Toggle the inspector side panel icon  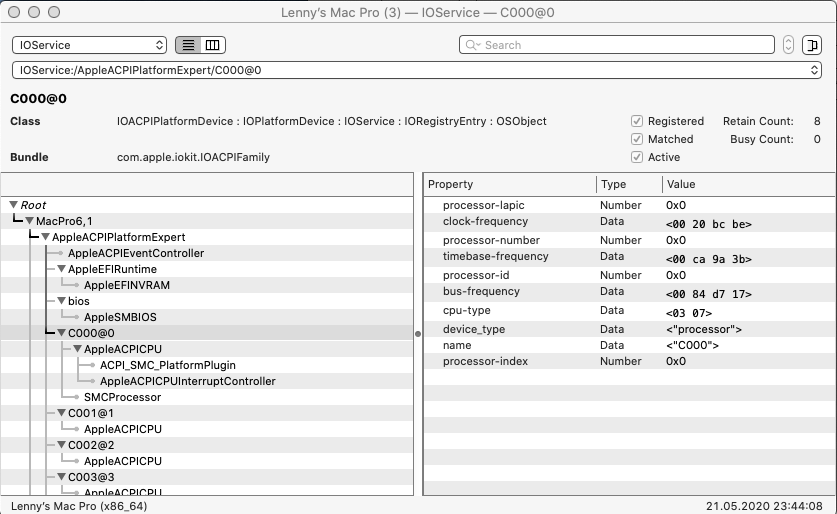click(x=811, y=45)
